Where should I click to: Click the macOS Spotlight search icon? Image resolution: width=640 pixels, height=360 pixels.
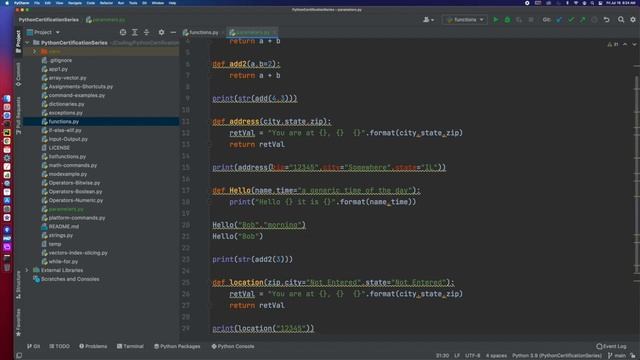[592, 3]
